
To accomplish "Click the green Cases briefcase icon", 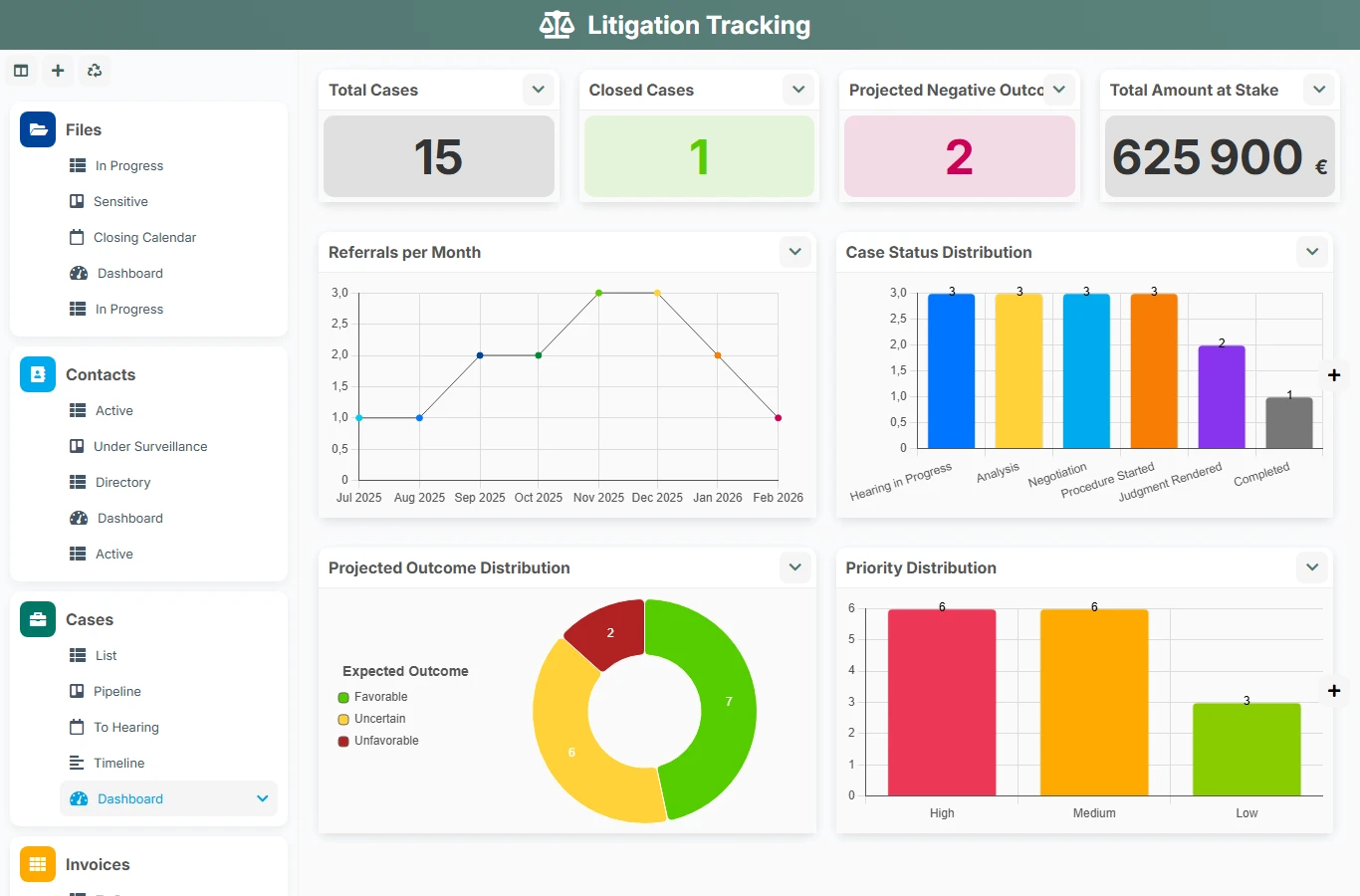I will (x=38, y=619).
